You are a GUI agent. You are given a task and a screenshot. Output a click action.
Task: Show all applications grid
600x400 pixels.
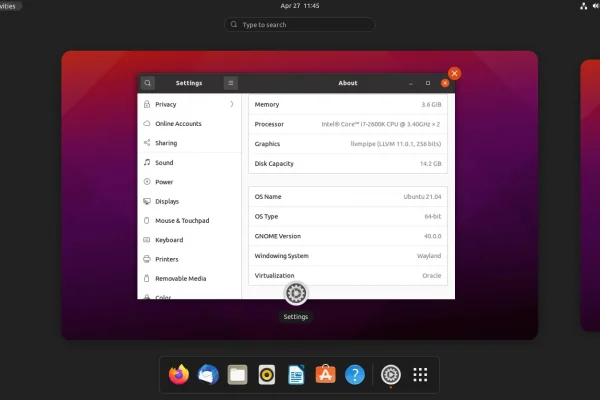420,374
